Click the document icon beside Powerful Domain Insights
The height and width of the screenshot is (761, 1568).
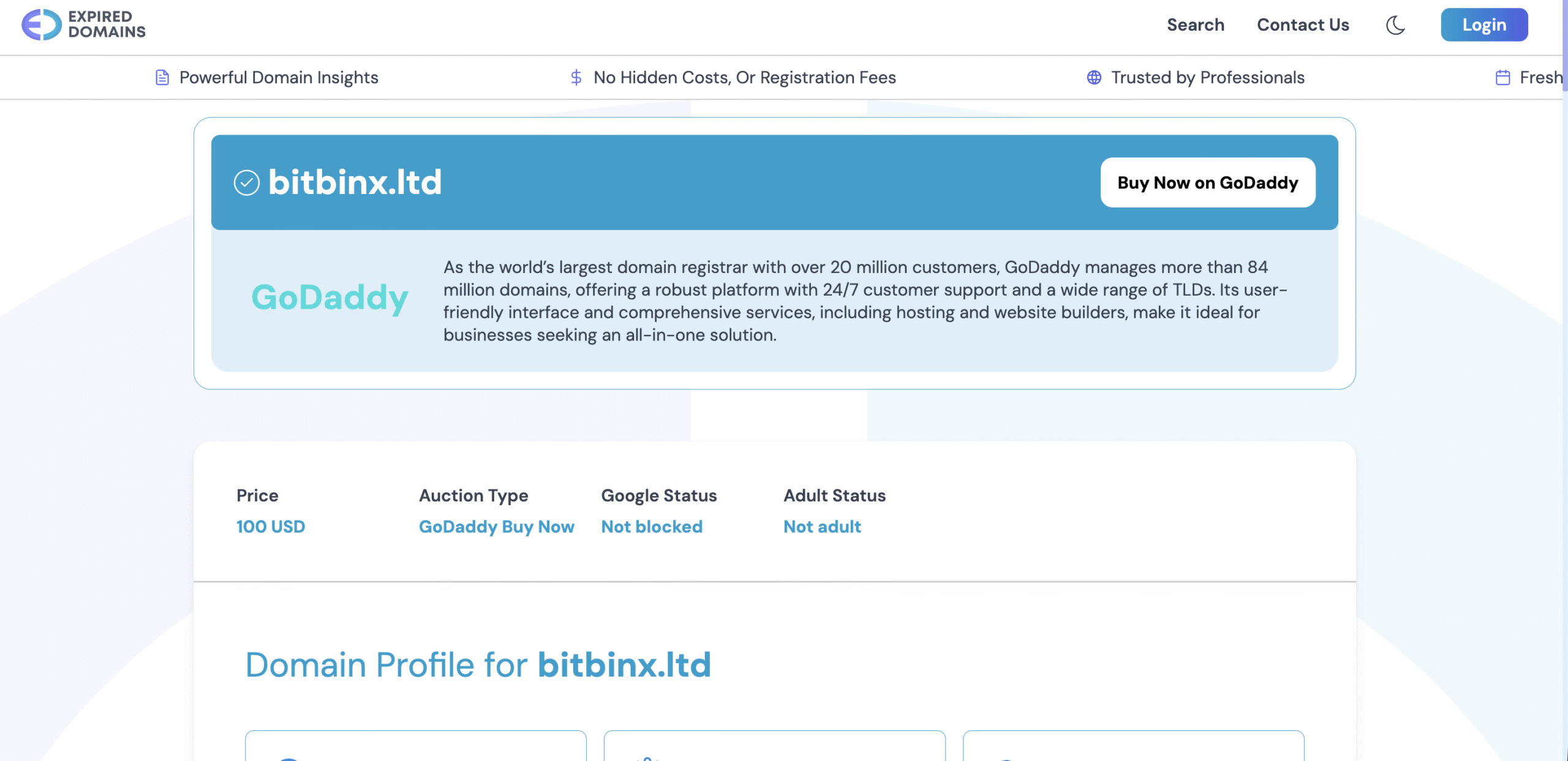pos(162,77)
